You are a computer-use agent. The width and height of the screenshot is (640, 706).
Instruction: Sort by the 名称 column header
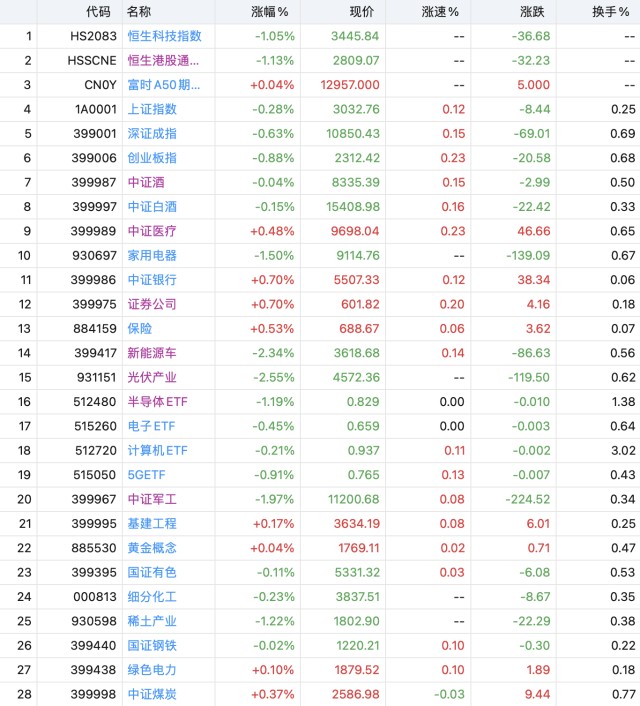[x=139, y=12]
